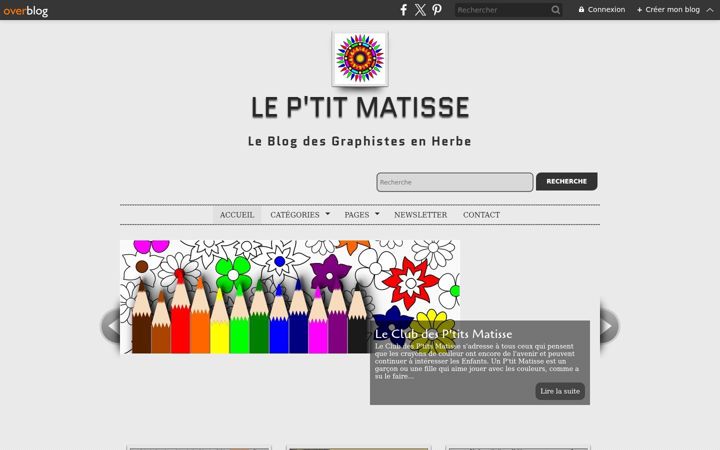Share on Pinterest icon
Screen dimensions: 720x450
(x=437, y=10)
